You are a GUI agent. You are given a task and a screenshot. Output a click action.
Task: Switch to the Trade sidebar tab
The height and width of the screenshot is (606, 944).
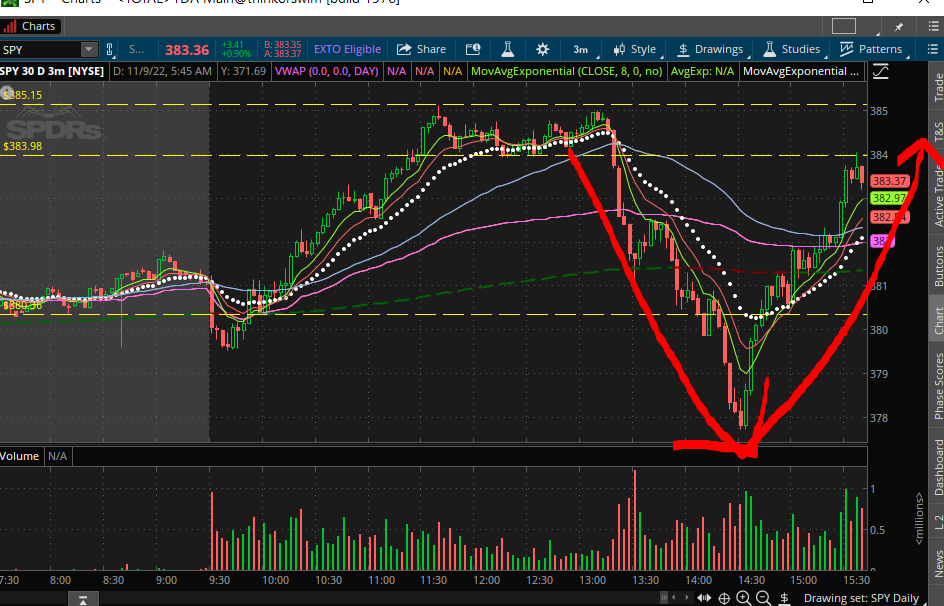coord(937,87)
